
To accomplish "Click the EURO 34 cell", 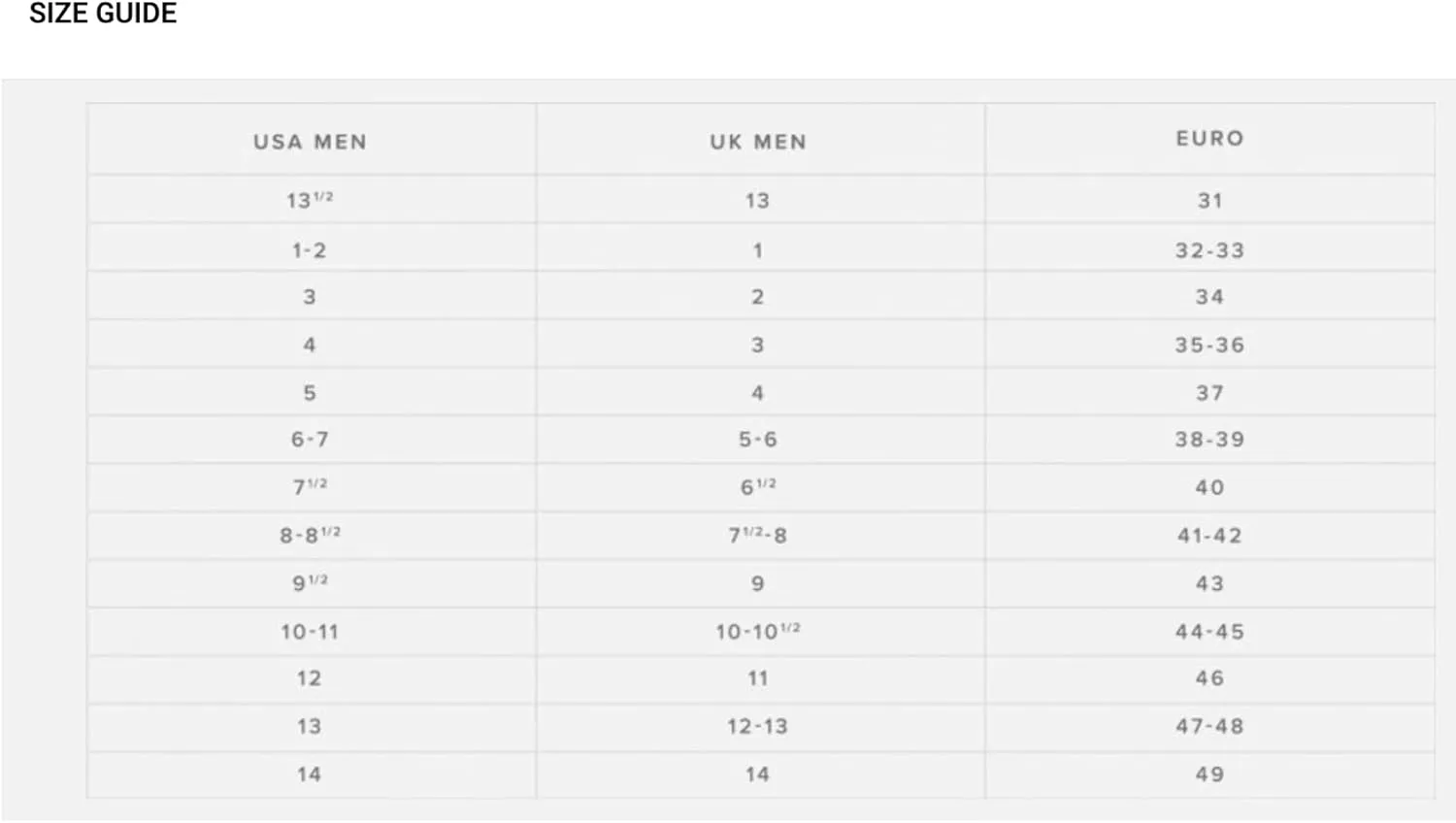I will coord(1209,297).
